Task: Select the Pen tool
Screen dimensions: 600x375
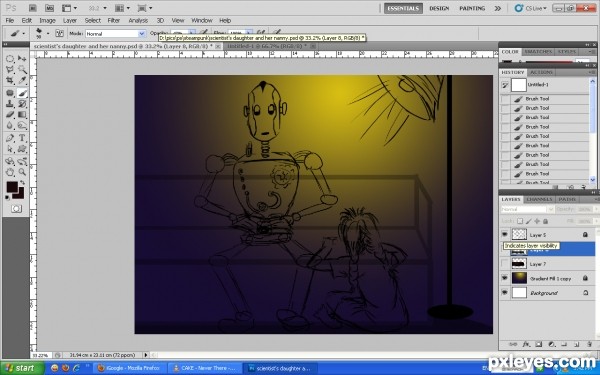Action: coord(10,138)
